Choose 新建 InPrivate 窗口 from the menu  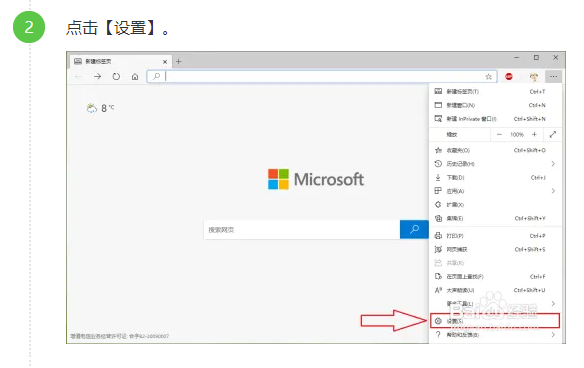point(495,119)
